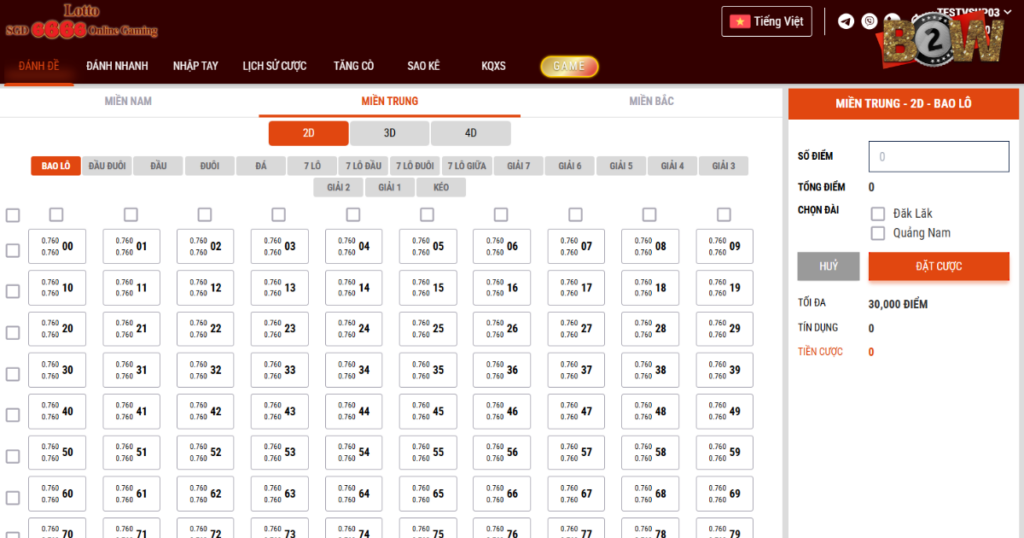The width and height of the screenshot is (1024, 538).
Task: Choose the ĐUÔI bet option
Action: click(x=210, y=166)
